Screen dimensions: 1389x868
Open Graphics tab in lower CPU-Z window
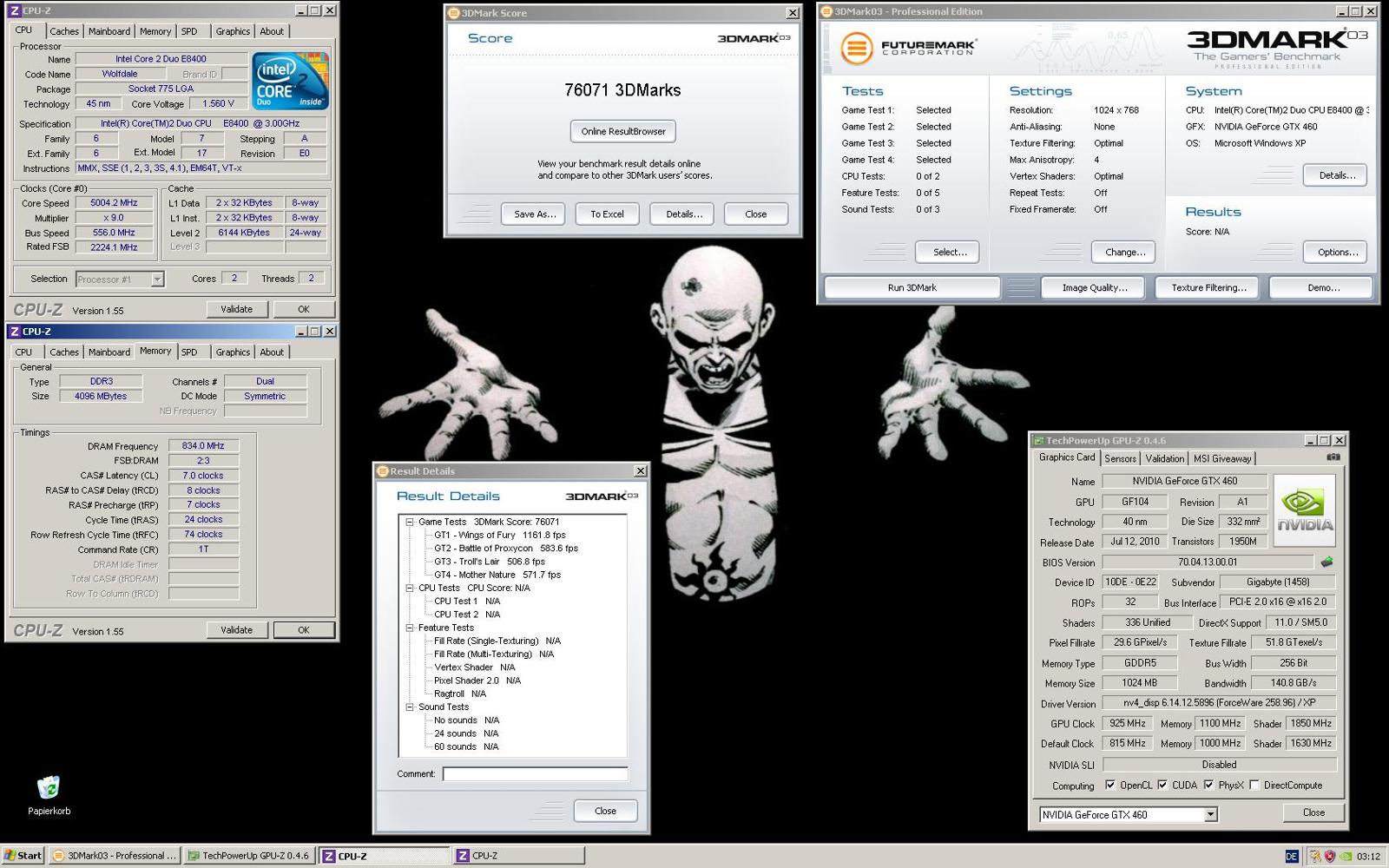(x=233, y=352)
